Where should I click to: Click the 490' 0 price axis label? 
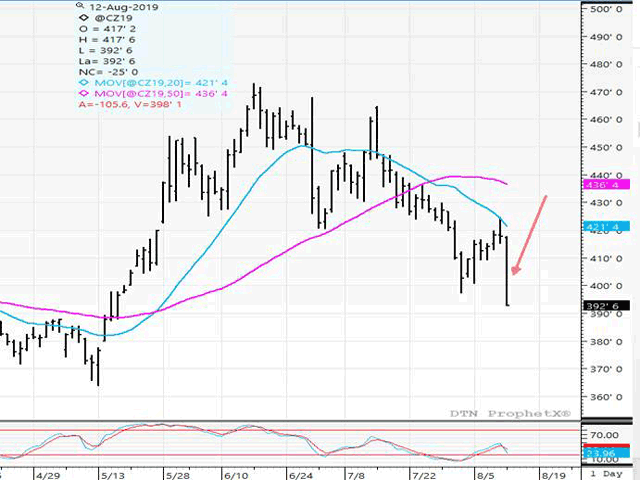pos(606,37)
